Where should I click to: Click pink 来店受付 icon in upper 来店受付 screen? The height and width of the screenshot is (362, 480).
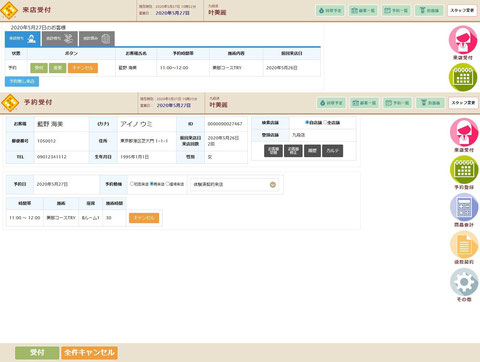(x=463, y=40)
